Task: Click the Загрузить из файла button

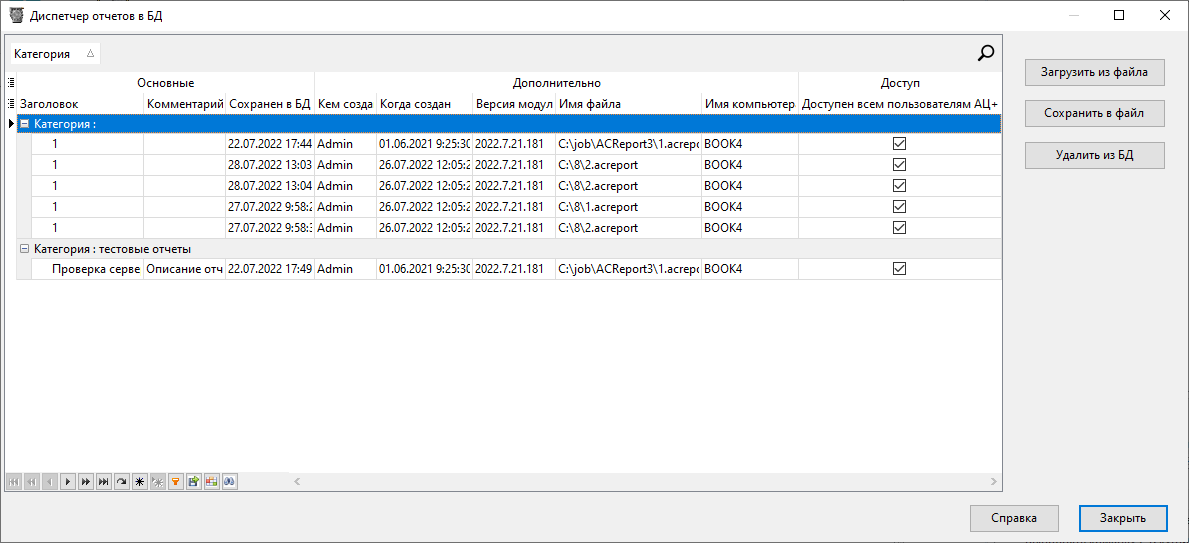Action: (x=1094, y=72)
